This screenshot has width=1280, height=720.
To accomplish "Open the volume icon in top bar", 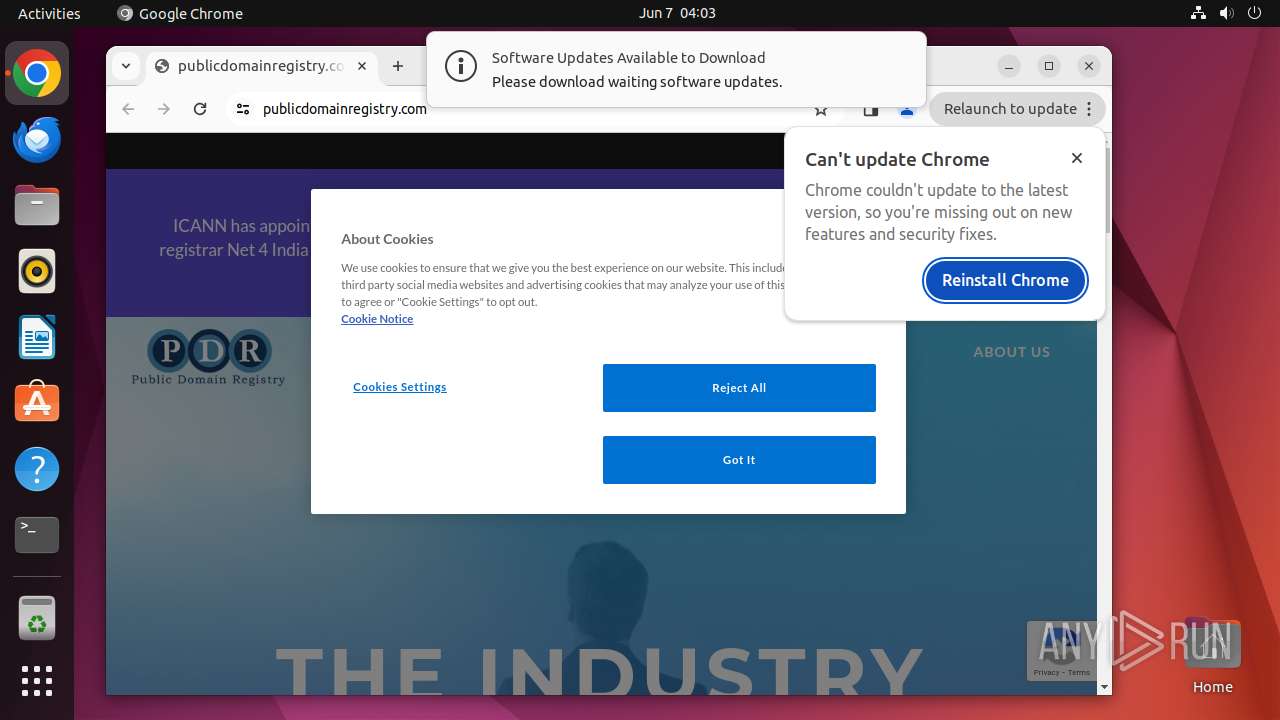I will [x=1227, y=13].
